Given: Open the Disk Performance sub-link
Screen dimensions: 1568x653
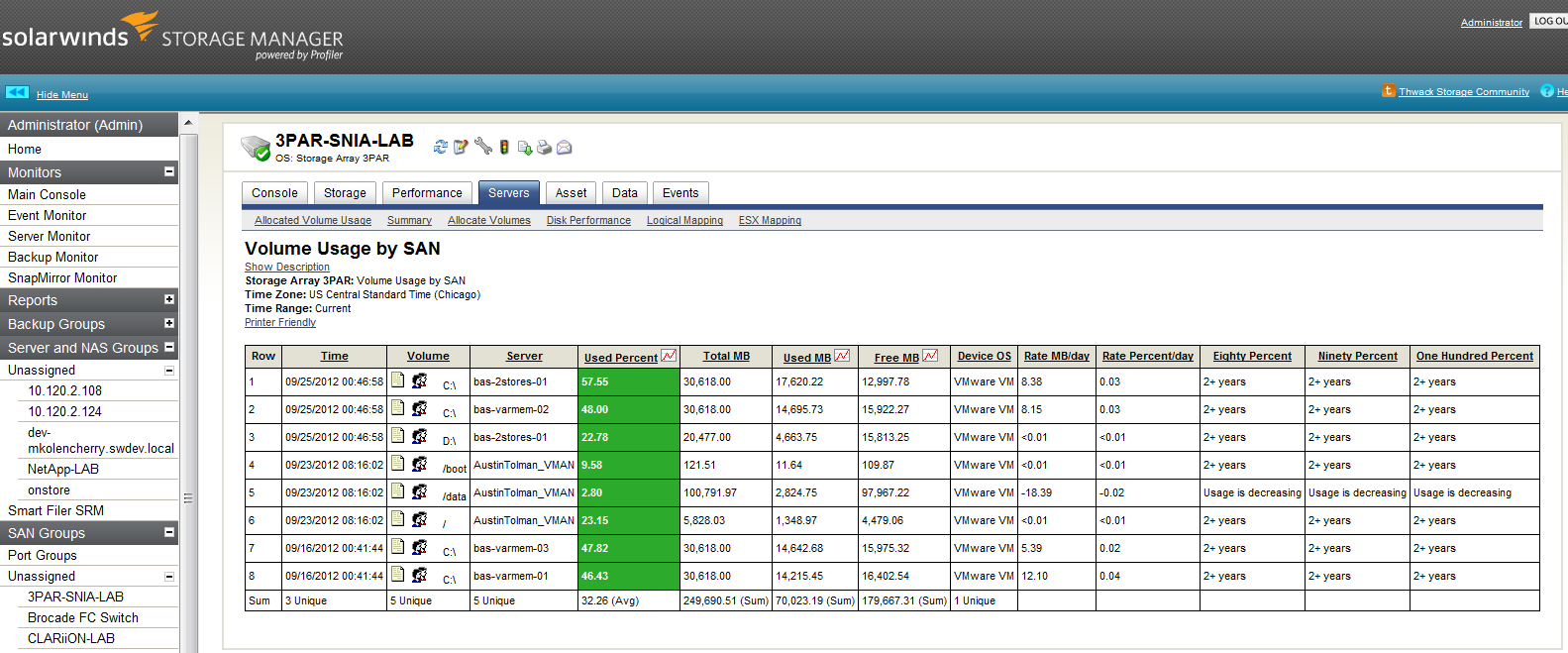Looking at the screenshot, I should coord(588,220).
